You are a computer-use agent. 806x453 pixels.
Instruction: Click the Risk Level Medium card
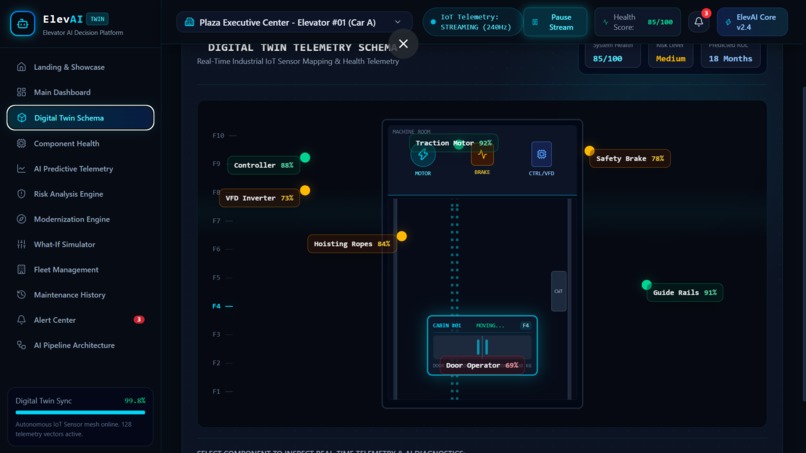670,54
